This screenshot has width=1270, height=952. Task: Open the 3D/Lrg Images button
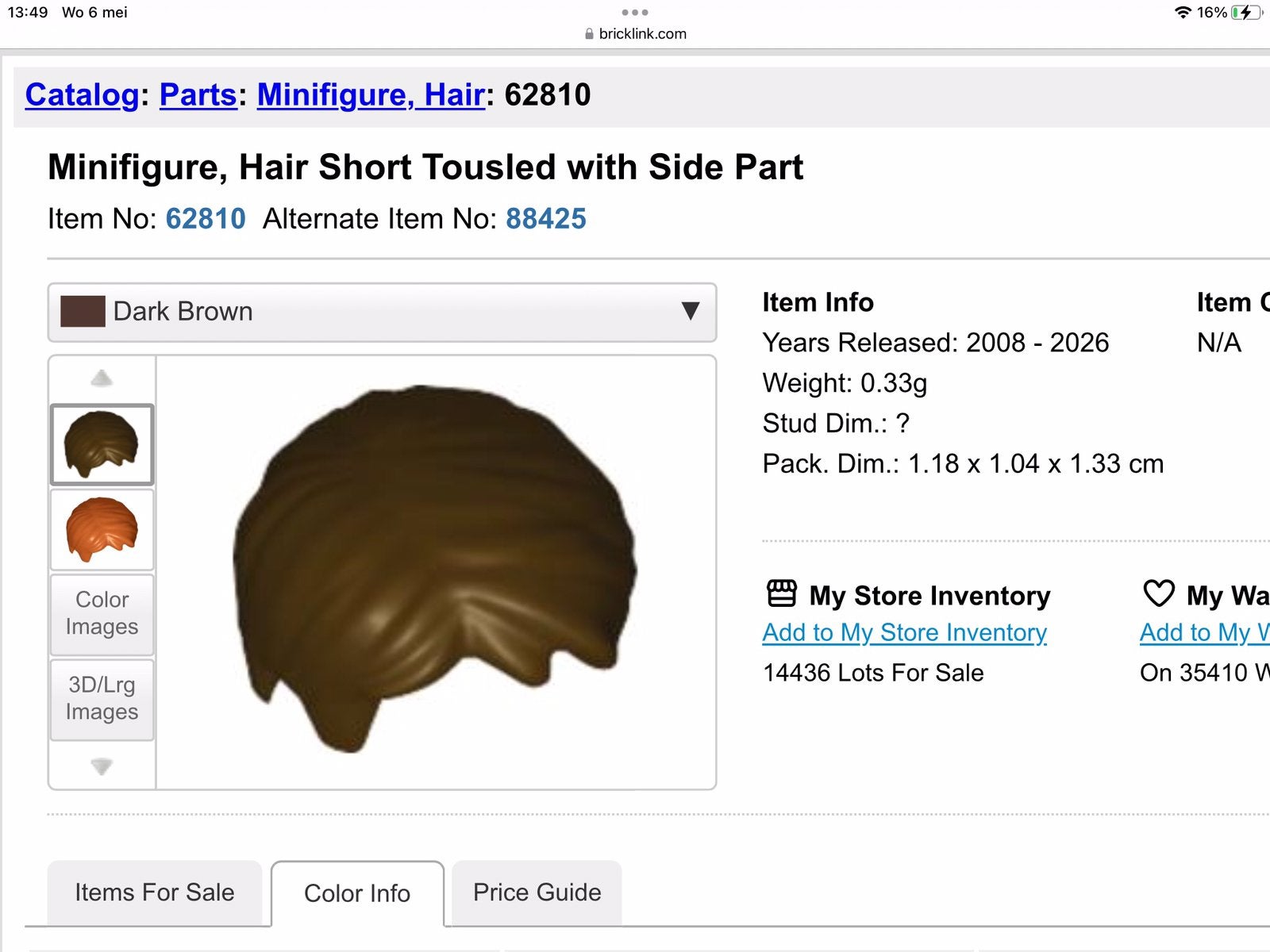[x=102, y=698]
